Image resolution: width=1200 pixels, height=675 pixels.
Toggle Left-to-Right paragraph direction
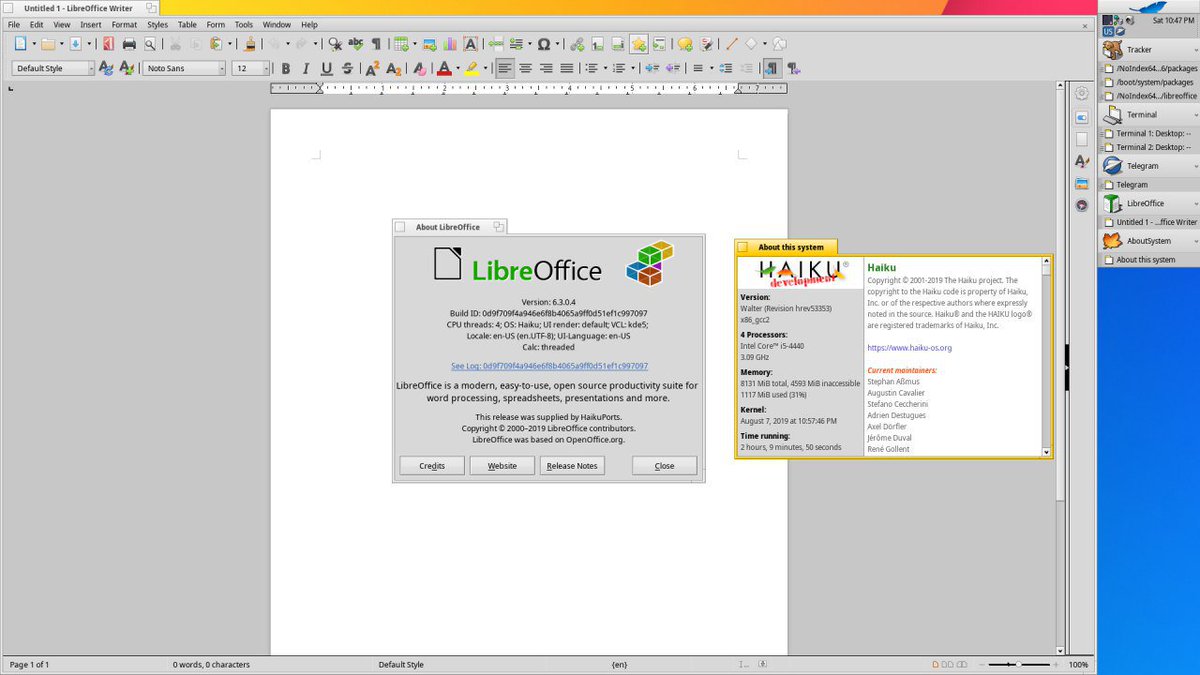pos(772,69)
